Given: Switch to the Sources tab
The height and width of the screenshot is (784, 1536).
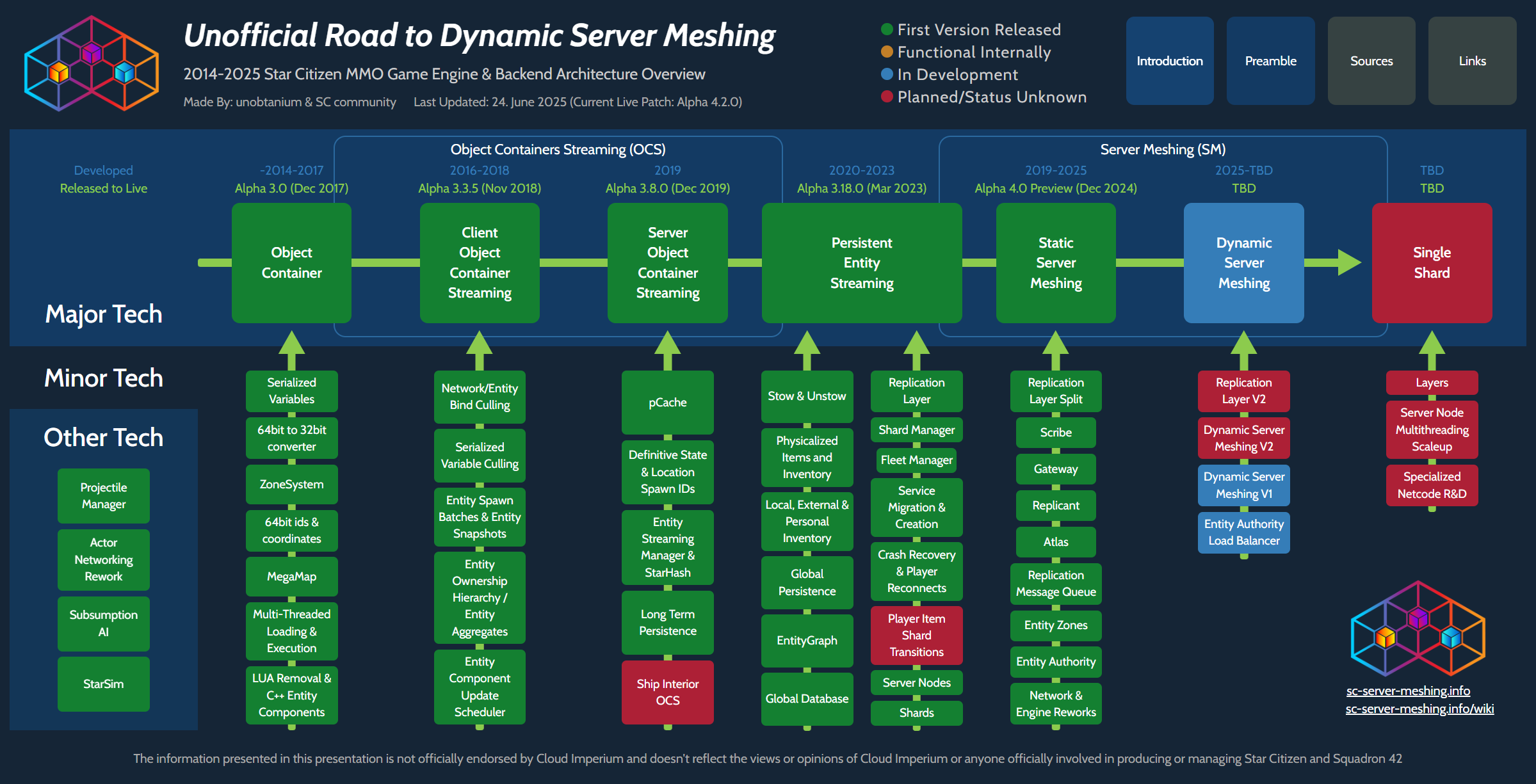Looking at the screenshot, I should [x=1371, y=61].
